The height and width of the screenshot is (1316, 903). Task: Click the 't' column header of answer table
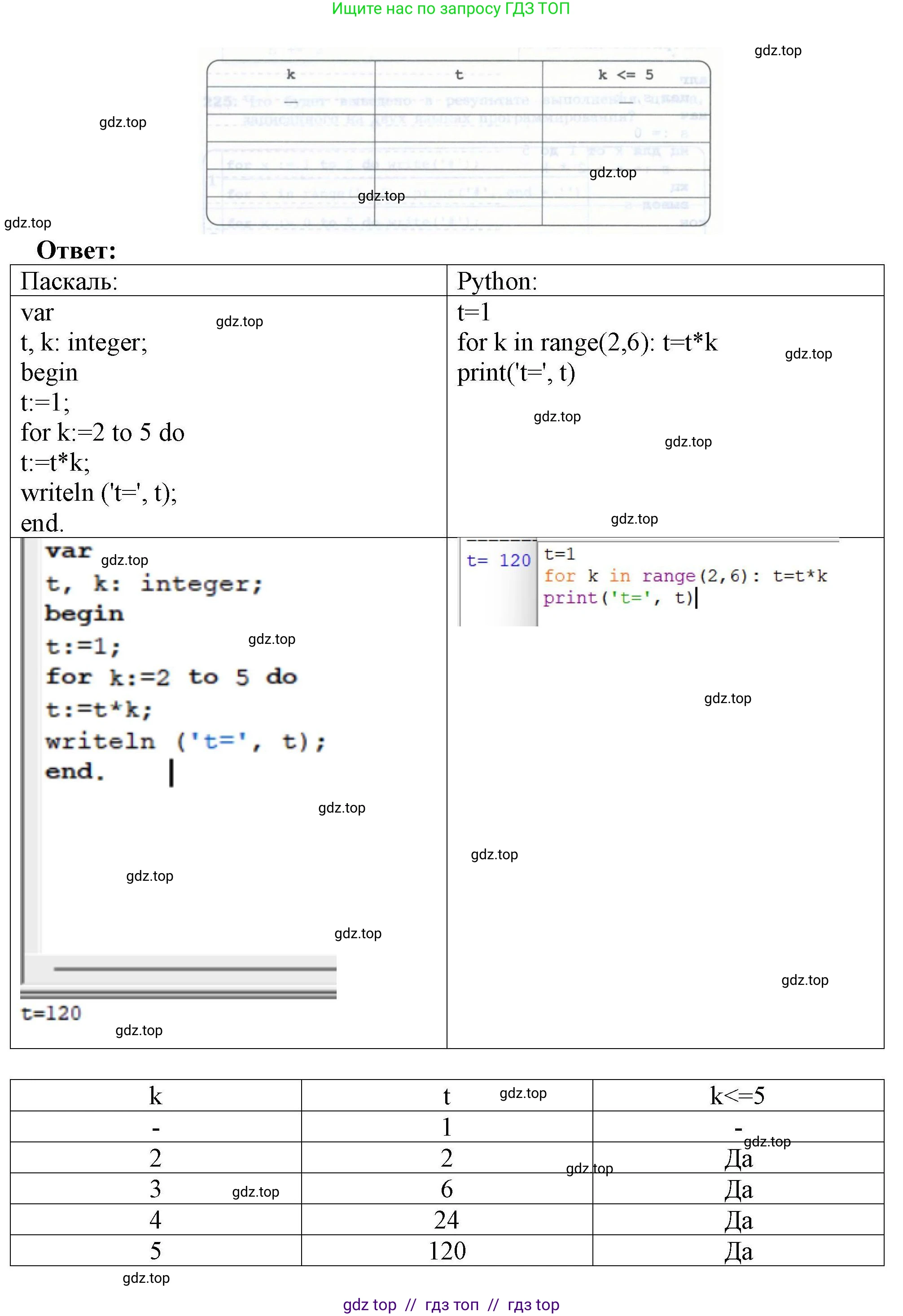tap(447, 1096)
